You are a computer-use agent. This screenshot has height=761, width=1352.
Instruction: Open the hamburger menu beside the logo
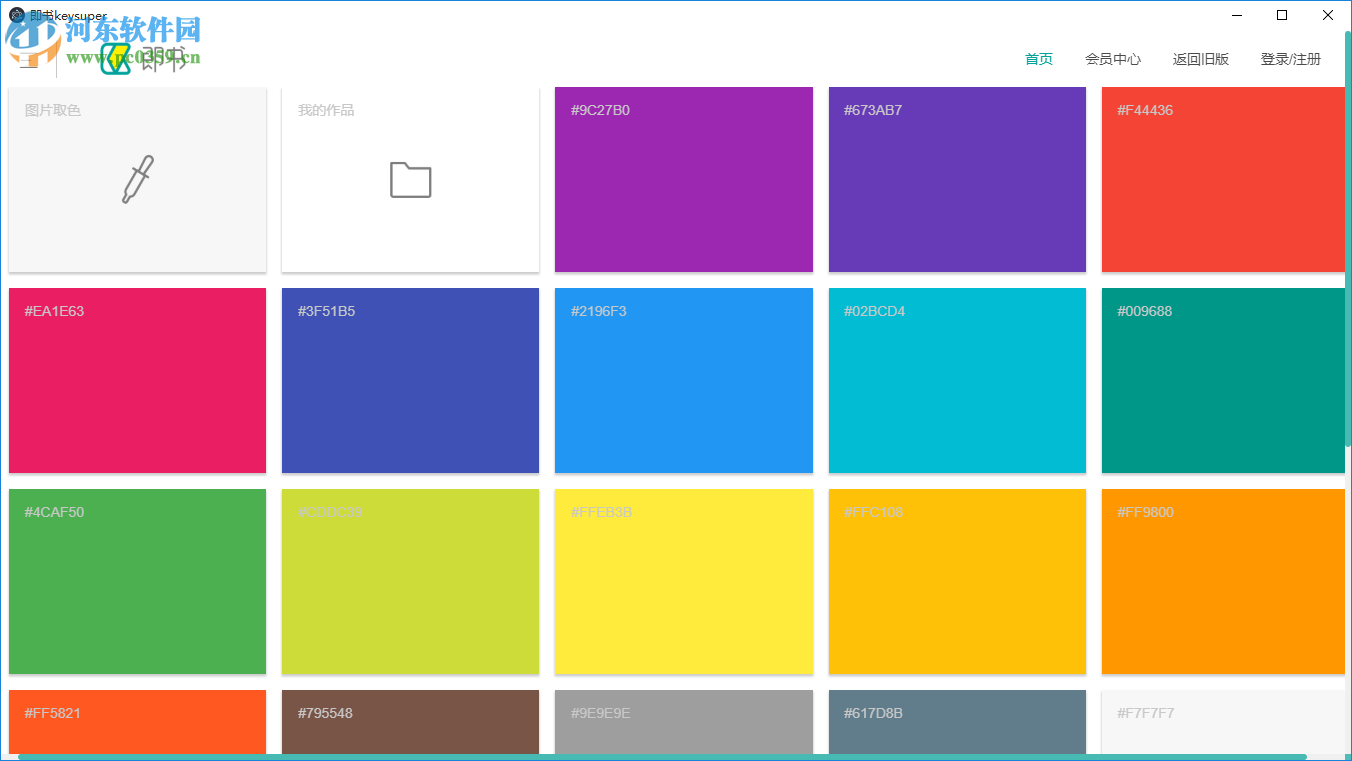click(29, 60)
